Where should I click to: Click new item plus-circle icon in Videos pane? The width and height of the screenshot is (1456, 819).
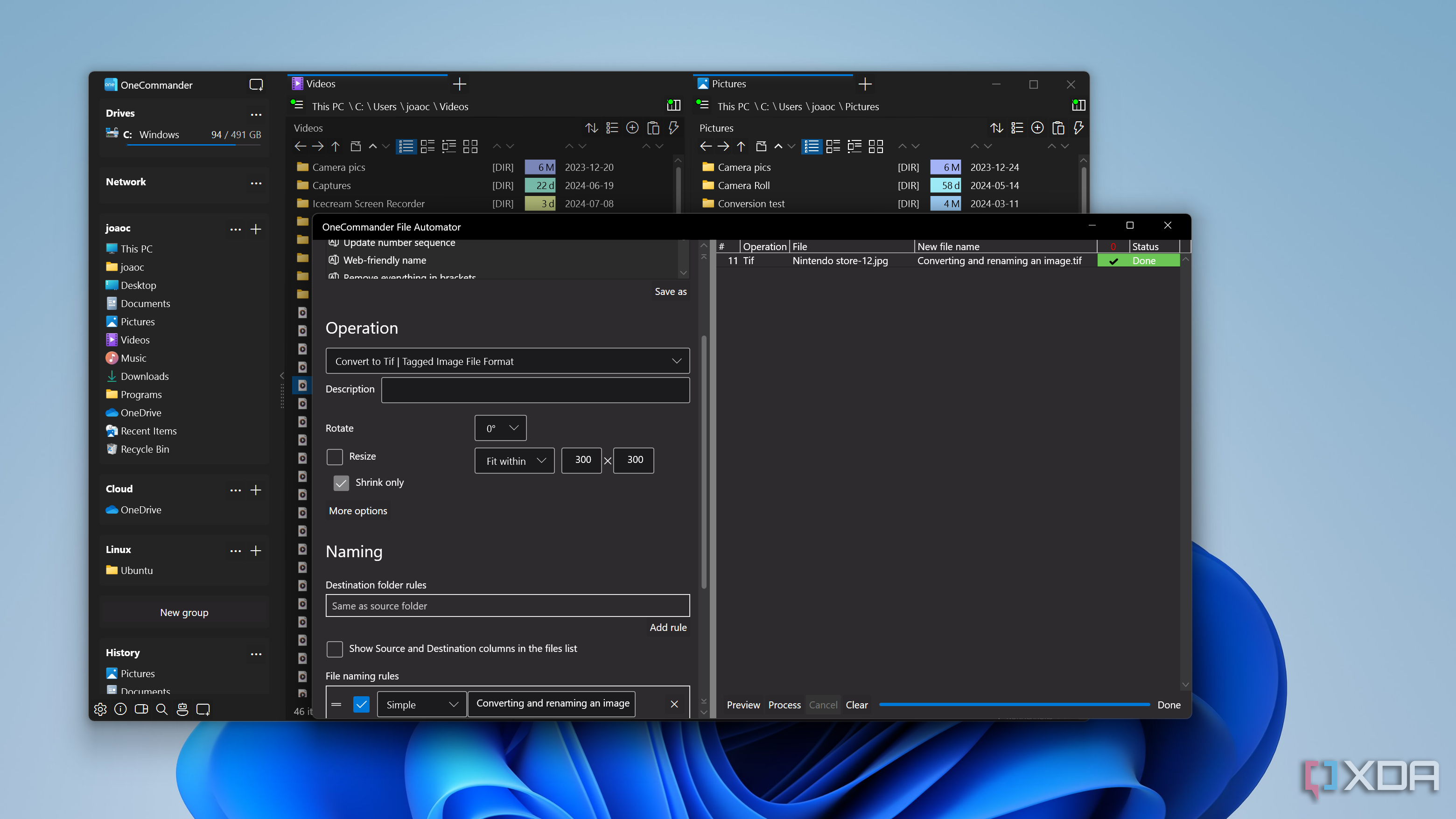[x=632, y=128]
